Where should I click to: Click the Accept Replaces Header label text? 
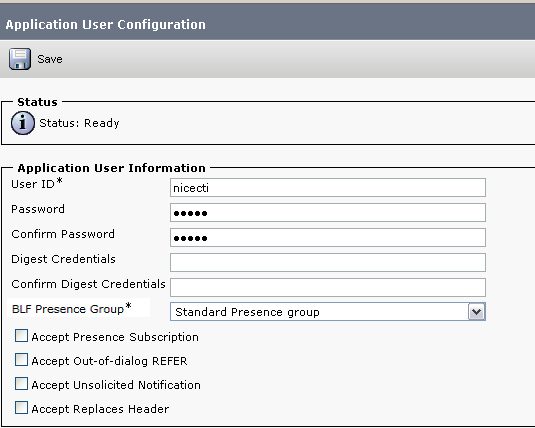click(x=100, y=409)
